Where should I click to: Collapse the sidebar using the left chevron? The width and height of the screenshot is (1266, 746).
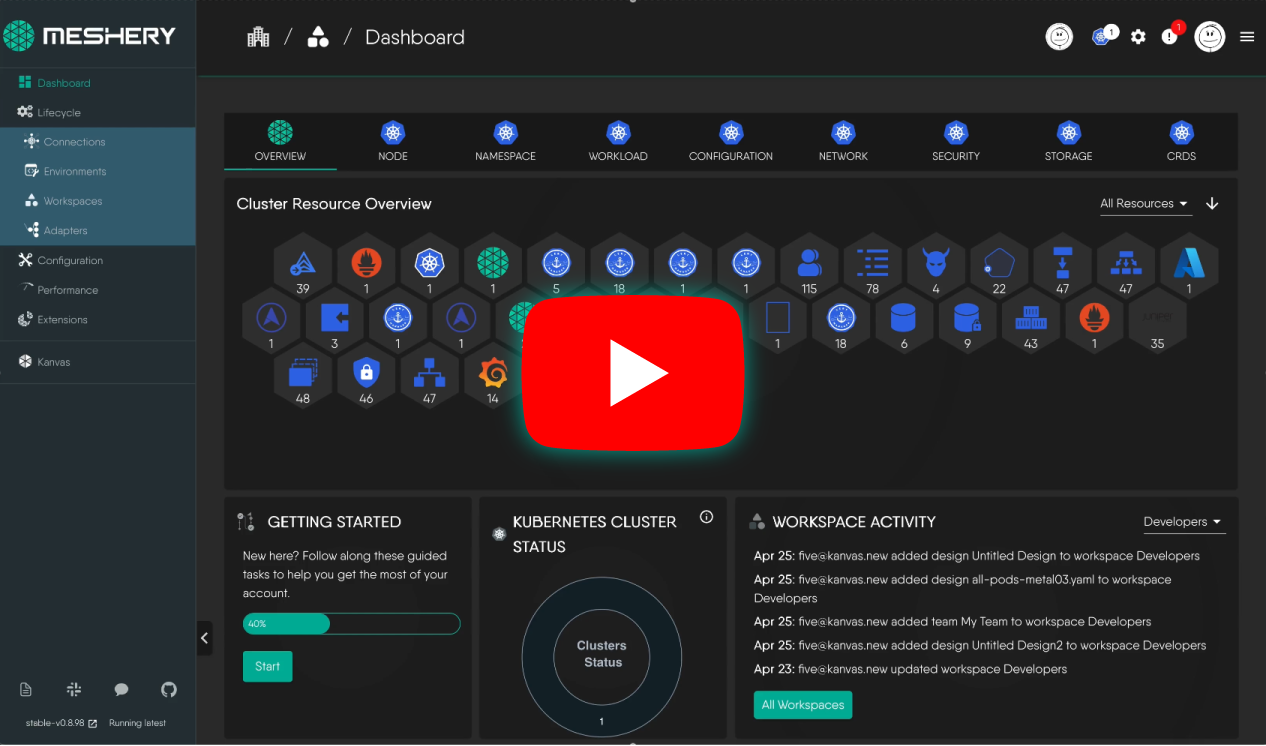[205, 638]
